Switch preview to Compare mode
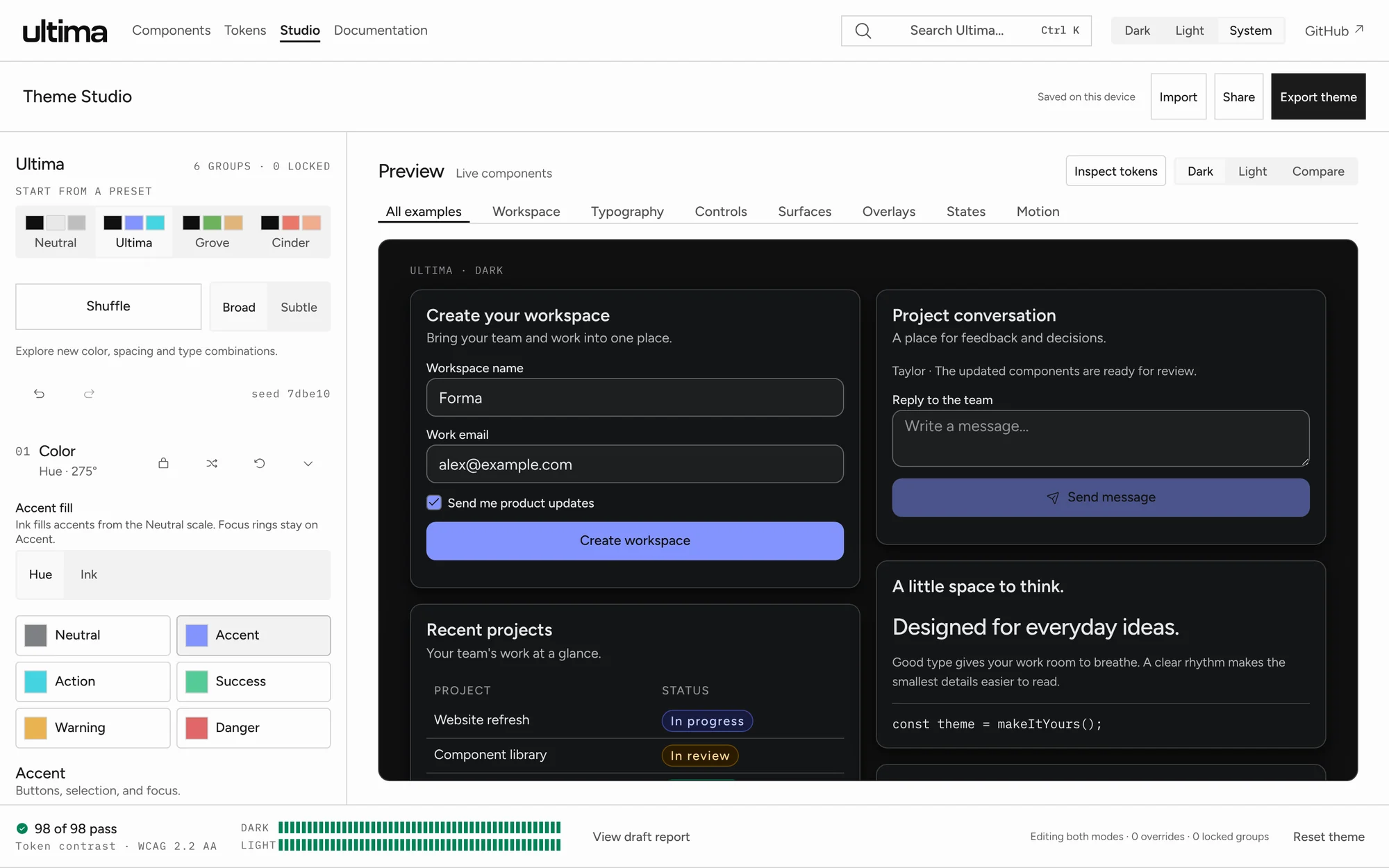Viewport: 1389px width, 868px height. pyautogui.click(x=1317, y=172)
